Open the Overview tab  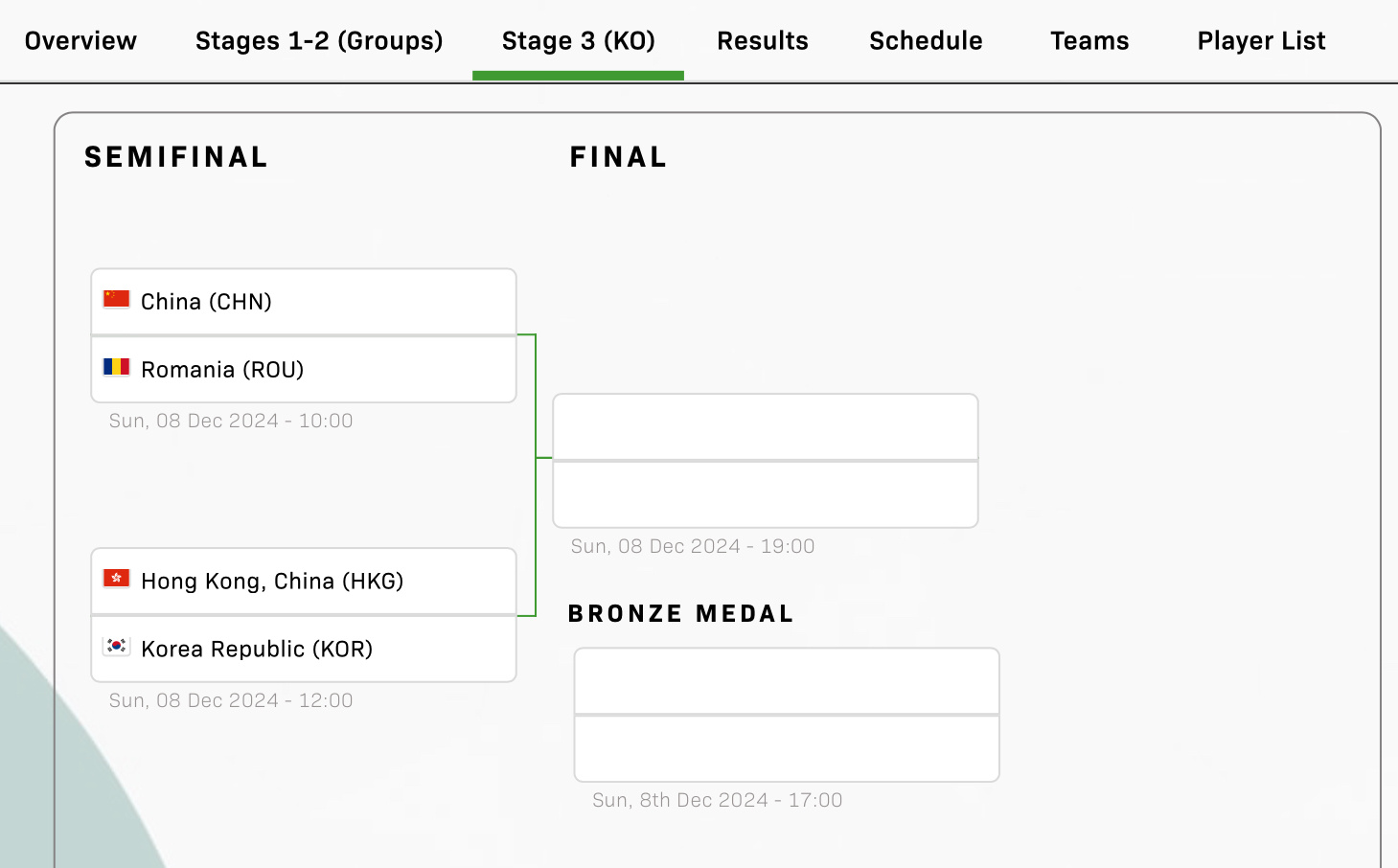(x=80, y=41)
